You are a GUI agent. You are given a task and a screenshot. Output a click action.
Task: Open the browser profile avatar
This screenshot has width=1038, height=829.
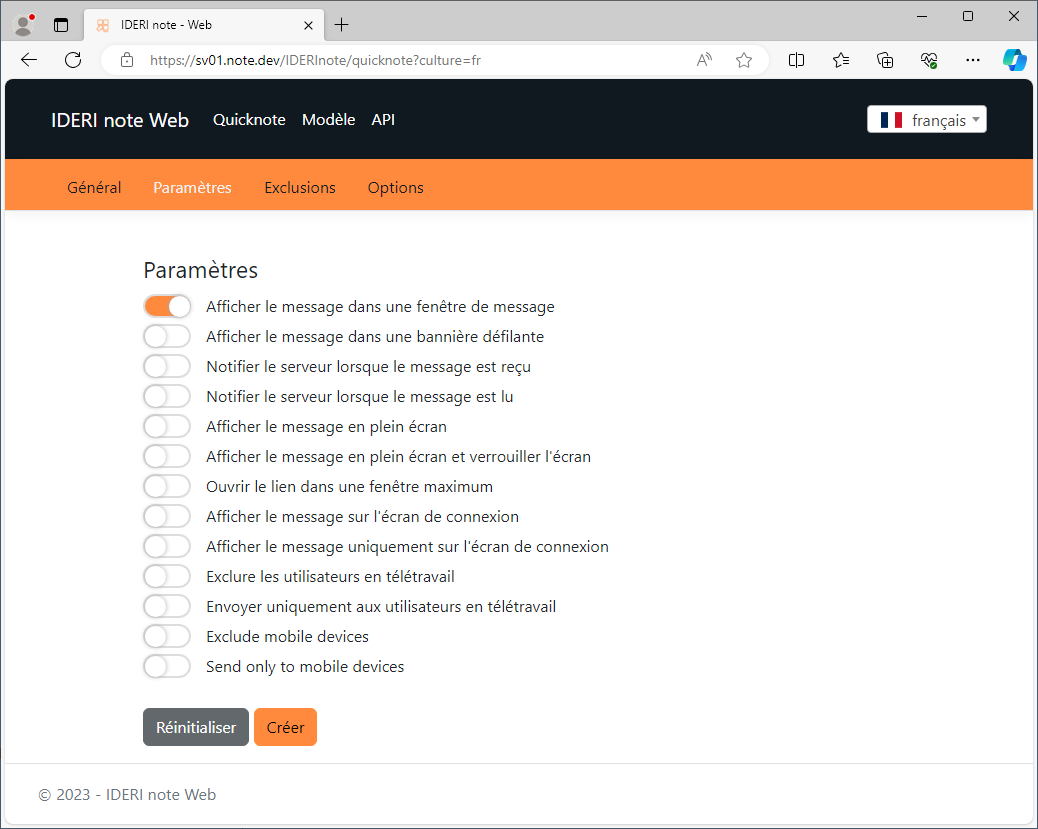pos(24,25)
